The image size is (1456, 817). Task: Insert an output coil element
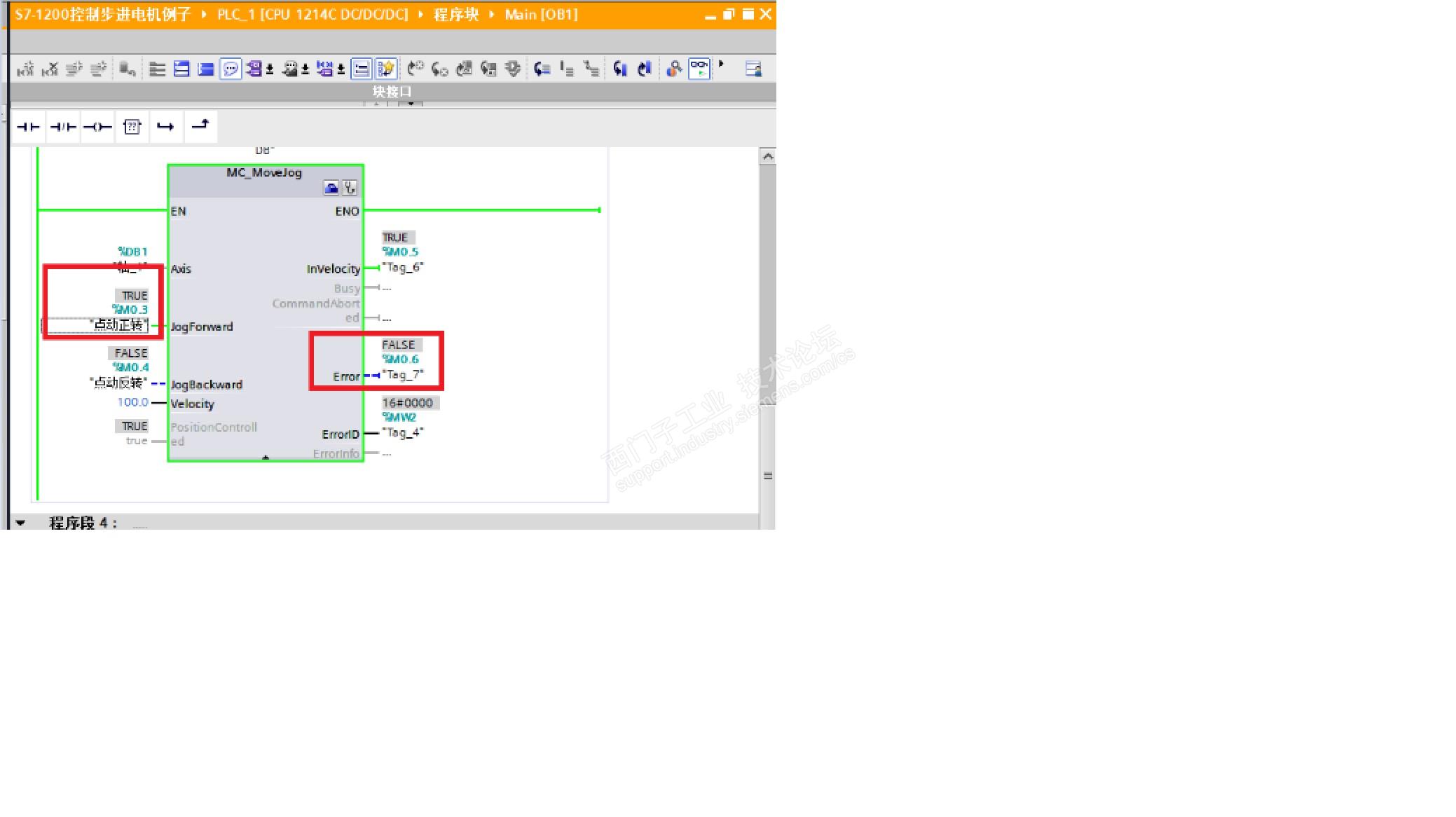(x=97, y=127)
